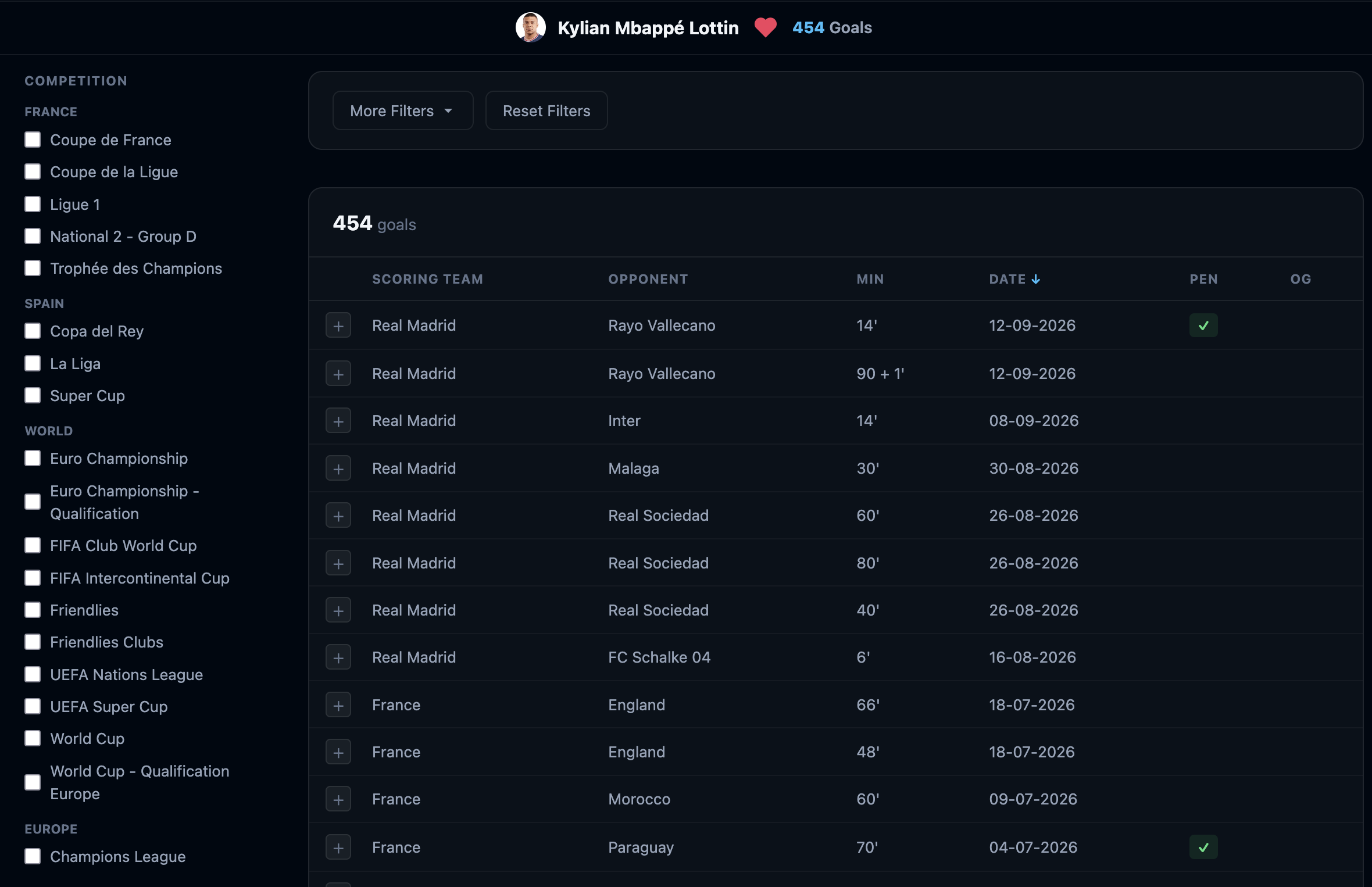Expand the Inter goal row
This screenshot has height=887, width=1372.
tap(338, 421)
